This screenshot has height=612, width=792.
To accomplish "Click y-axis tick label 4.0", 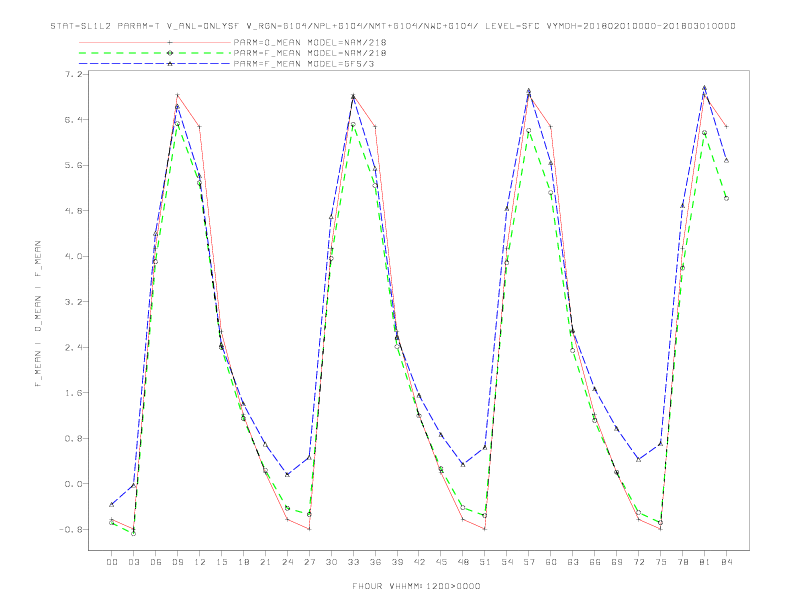I will coord(73,256).
